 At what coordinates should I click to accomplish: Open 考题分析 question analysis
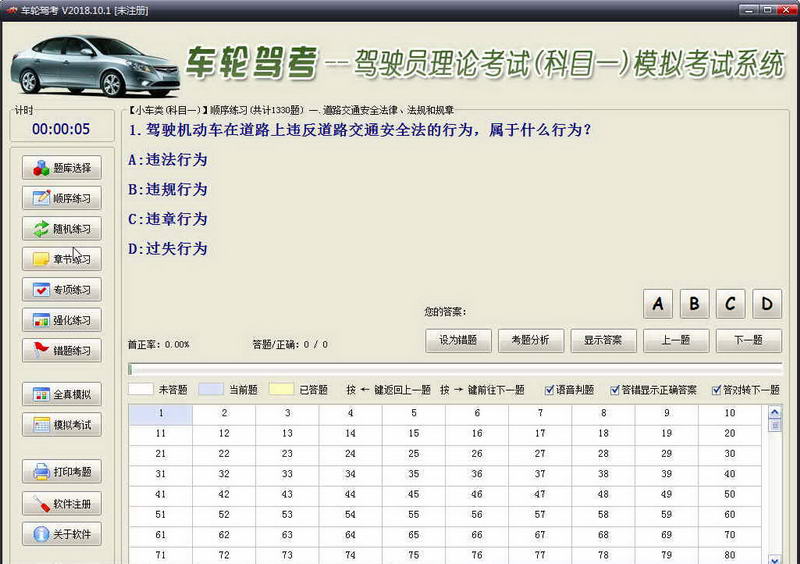[531, 340]
